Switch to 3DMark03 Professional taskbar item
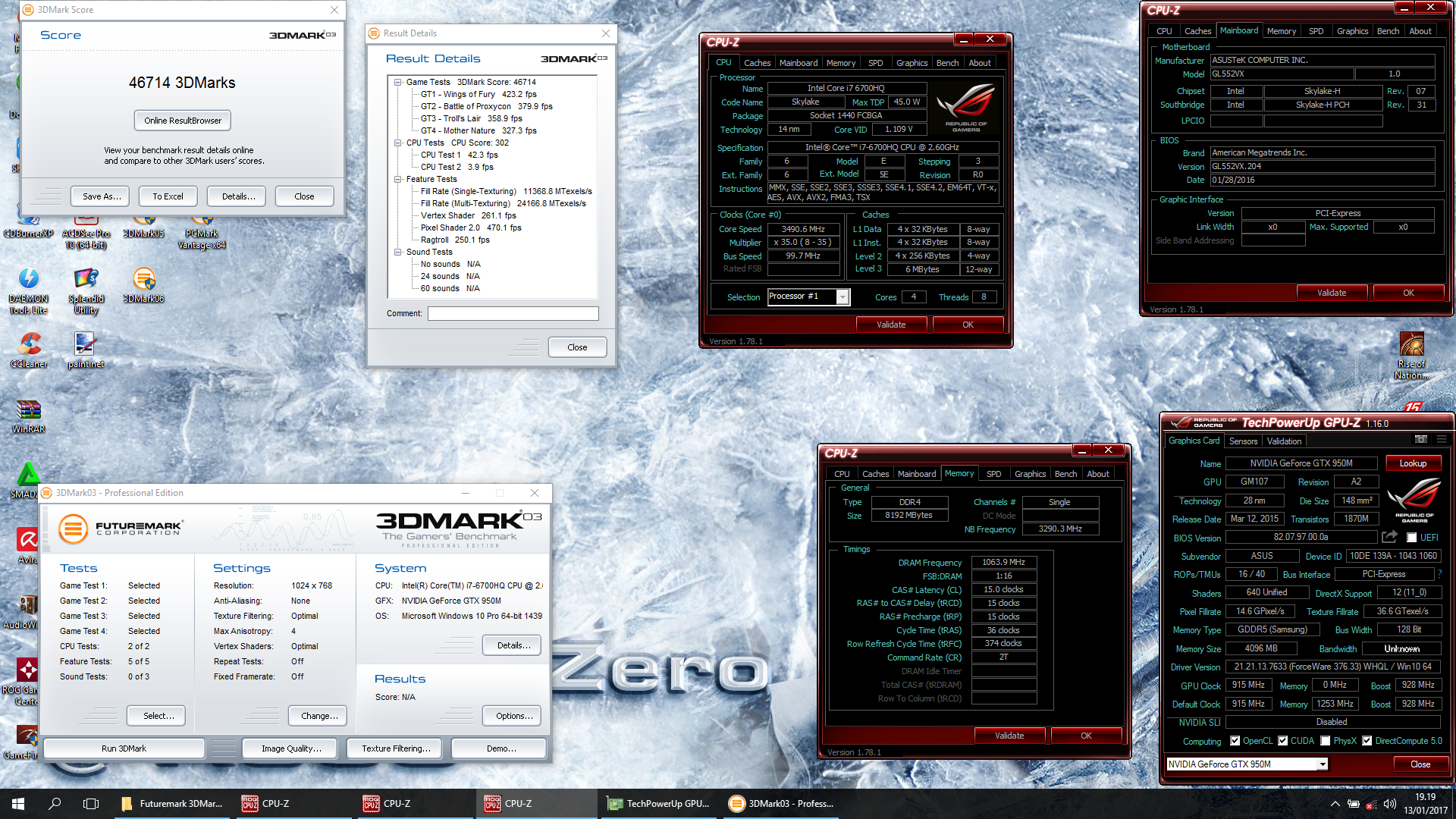This screenshot has height=819, width=1456. (781, 804)
